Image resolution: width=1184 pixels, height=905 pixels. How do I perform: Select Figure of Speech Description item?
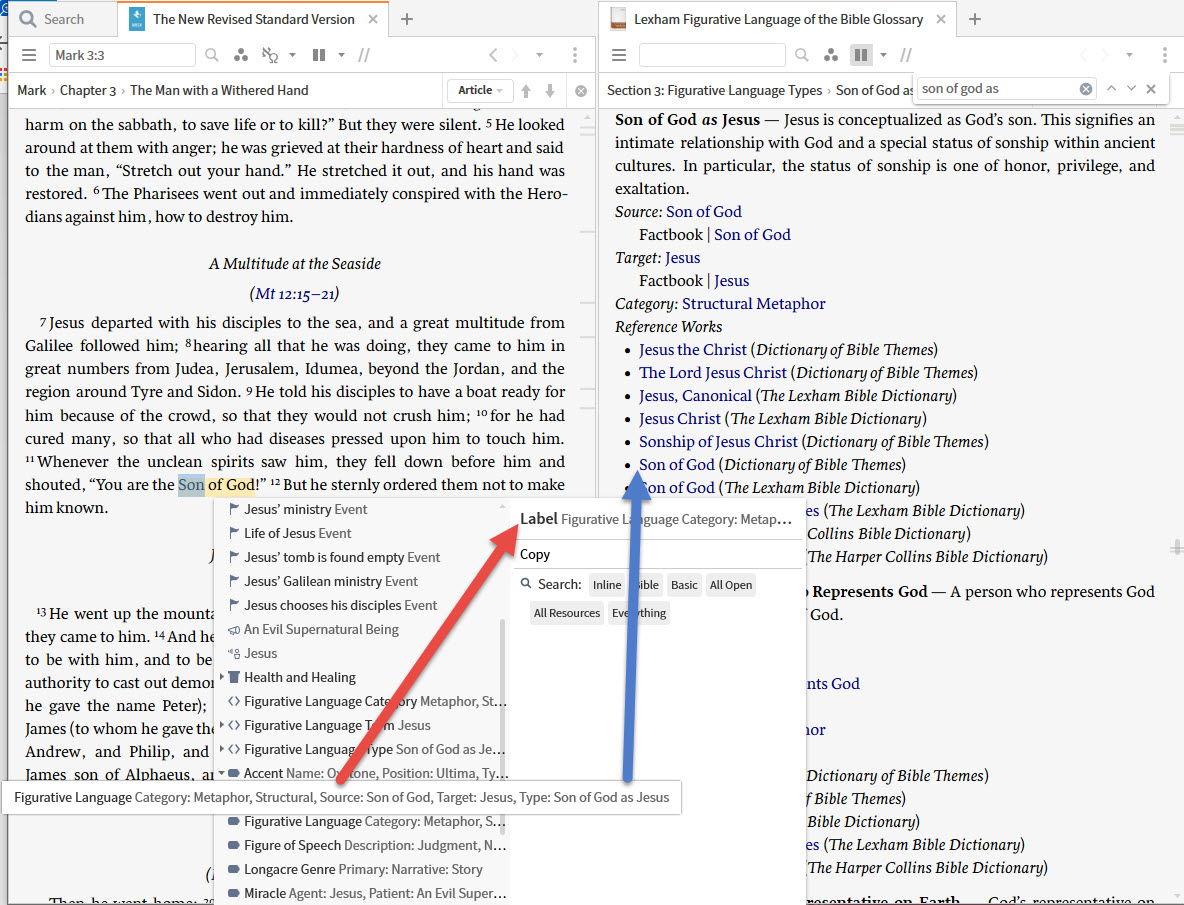(367, 845)
